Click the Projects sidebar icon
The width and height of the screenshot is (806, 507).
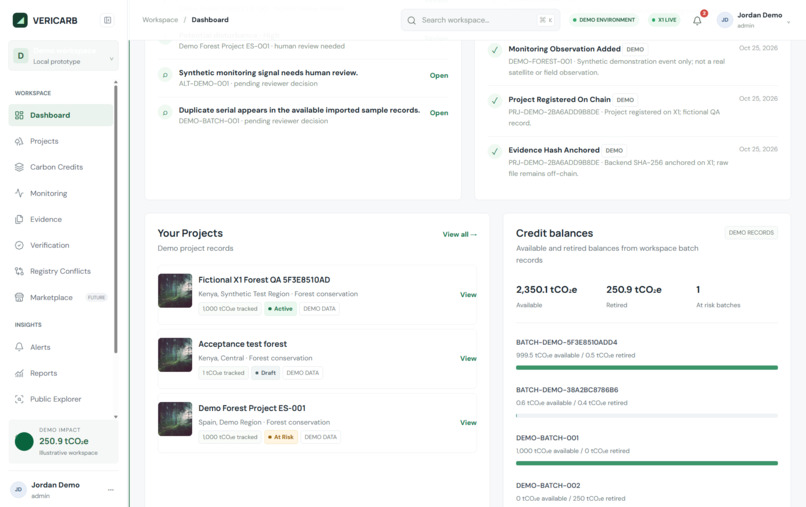tap(19, 141)
